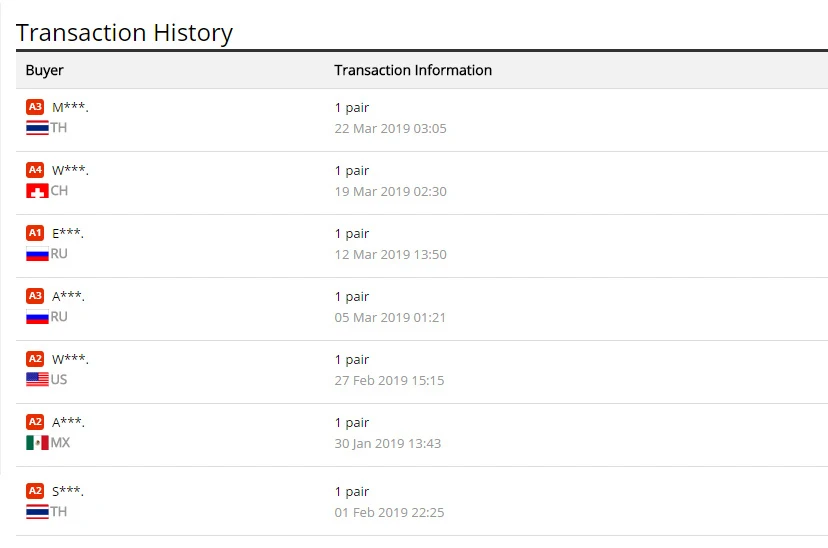The width and height of the screenshot is (828, 548).
Task: Click the A1 badge next to E***
Action: point(35,233)
